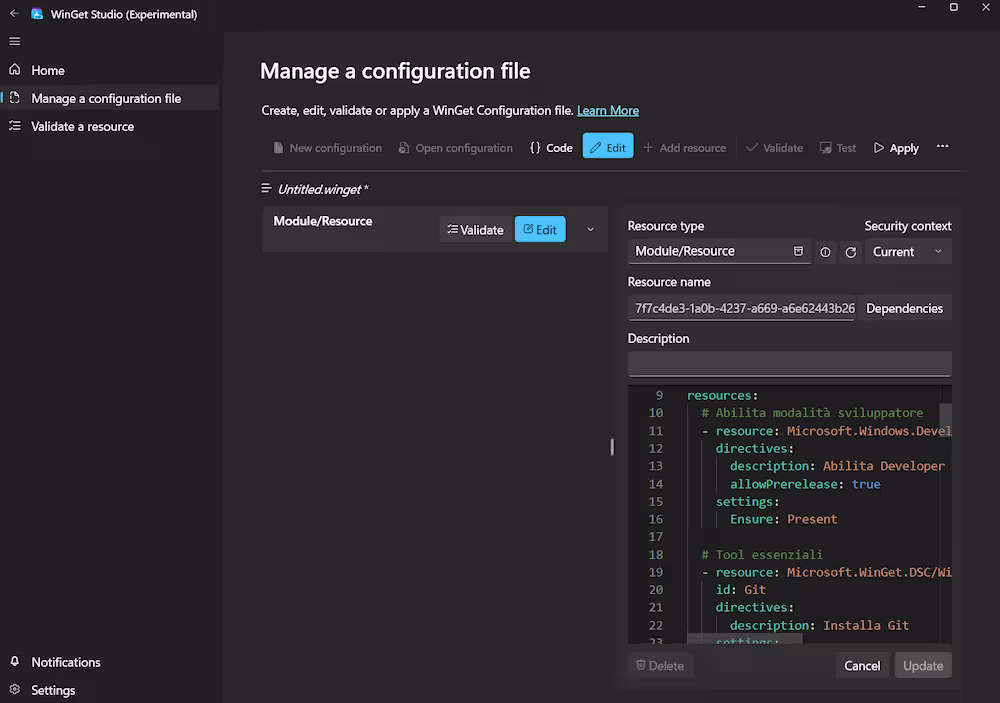Click Open configuration
The image size is (1000, 703).
(x=455, y=148)
